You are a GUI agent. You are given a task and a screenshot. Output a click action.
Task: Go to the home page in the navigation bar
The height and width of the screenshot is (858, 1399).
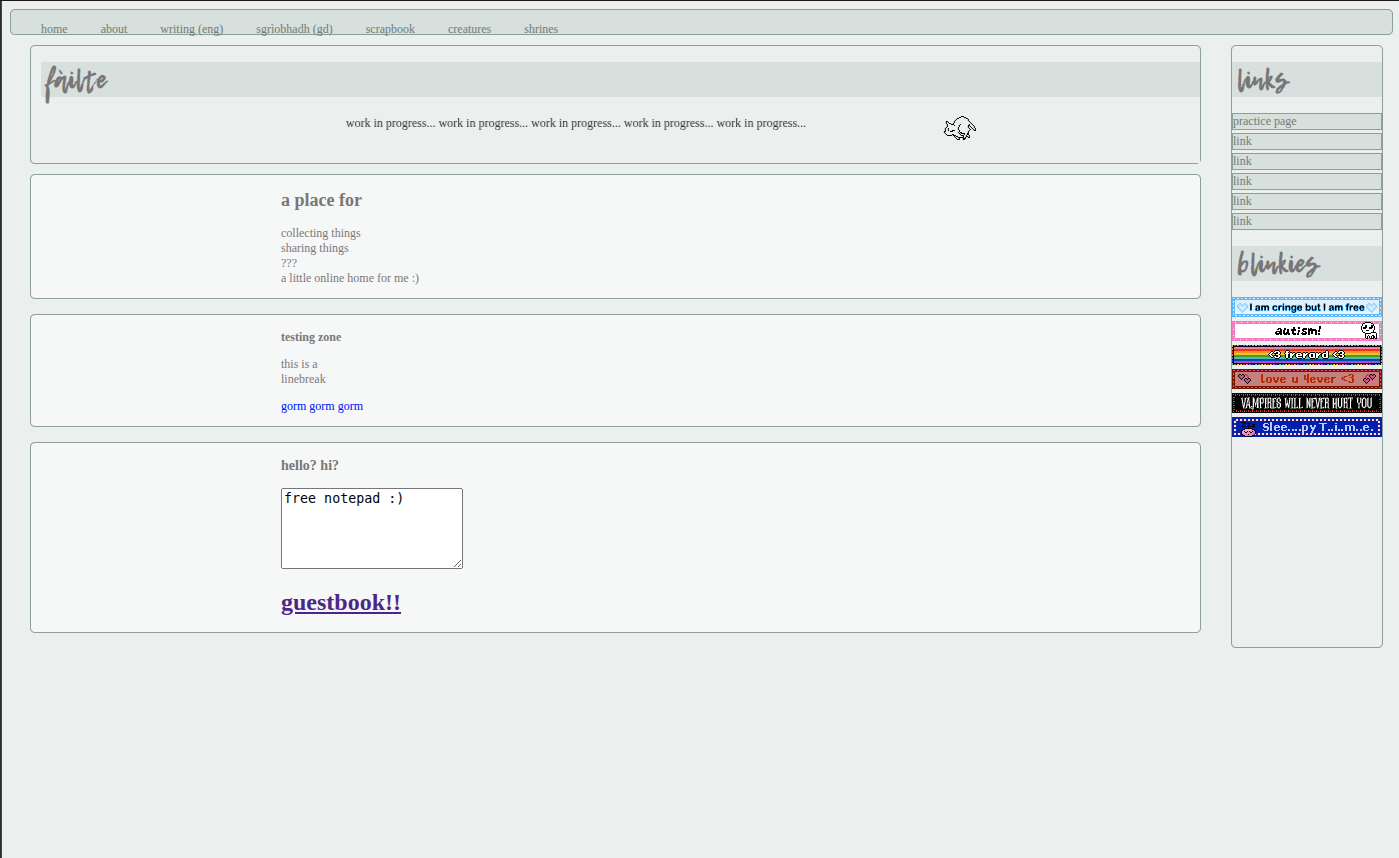54,29
